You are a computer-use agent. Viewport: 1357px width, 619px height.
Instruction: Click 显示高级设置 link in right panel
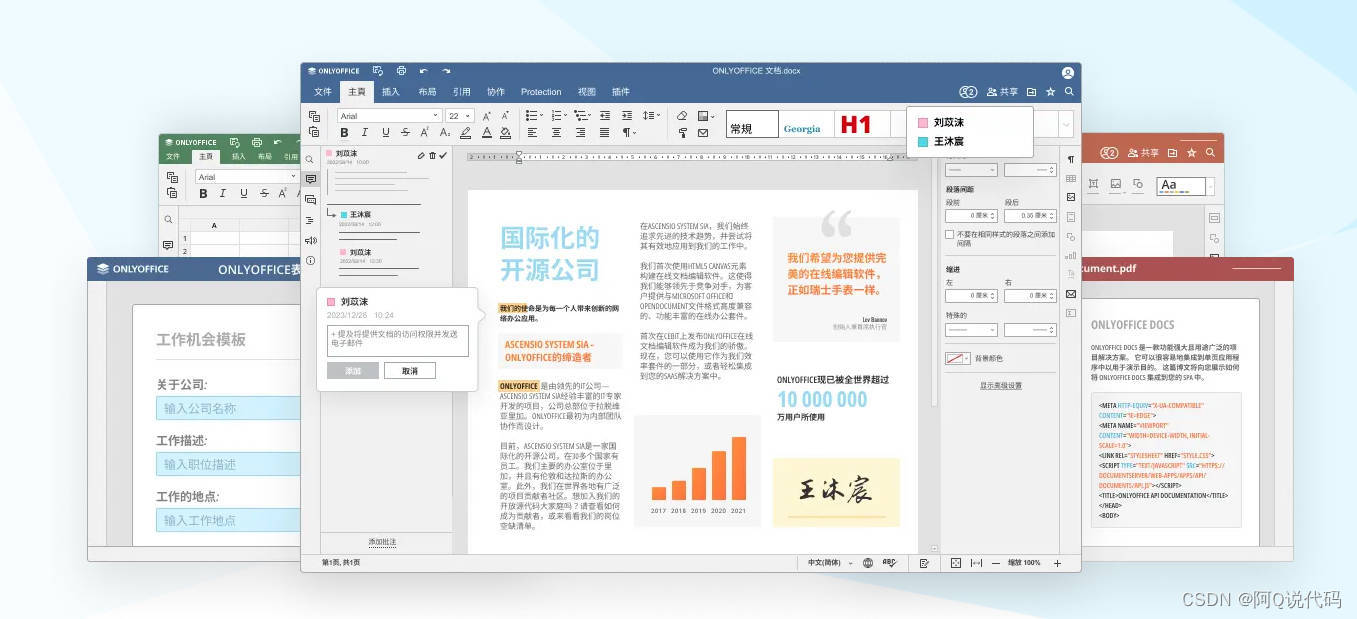(1000, 385)
